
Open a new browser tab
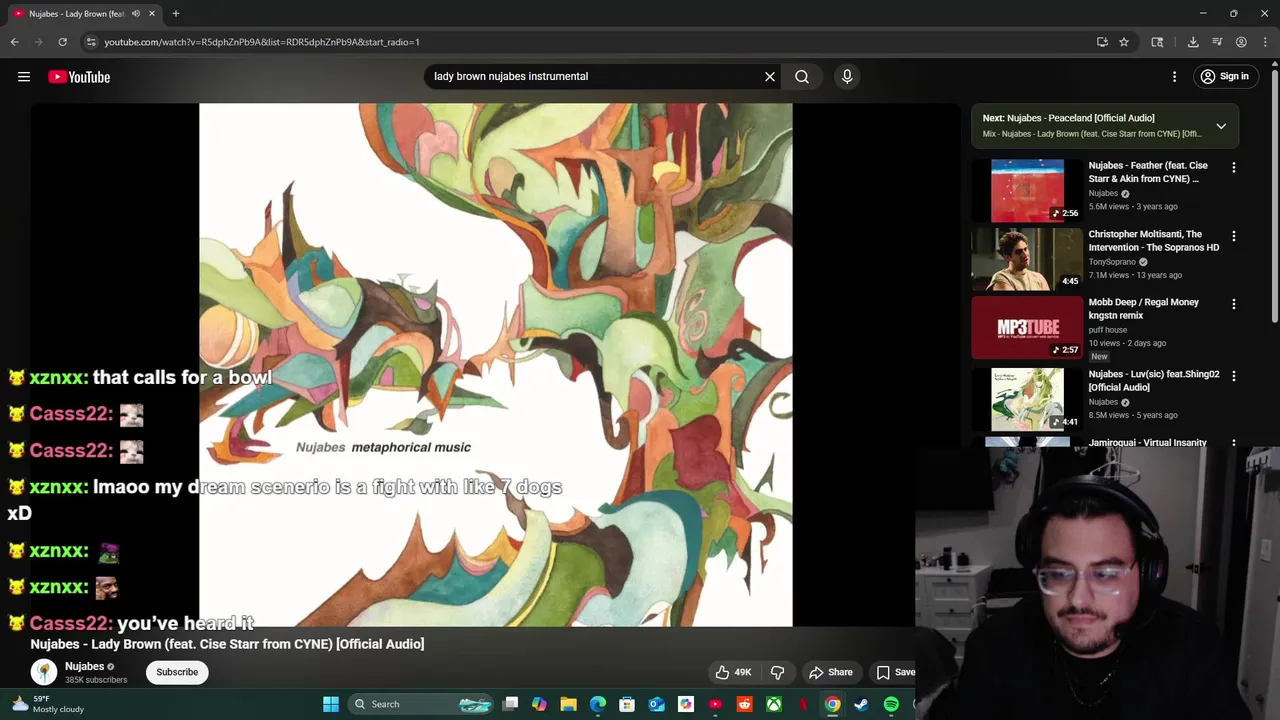[x=176, y=14]
